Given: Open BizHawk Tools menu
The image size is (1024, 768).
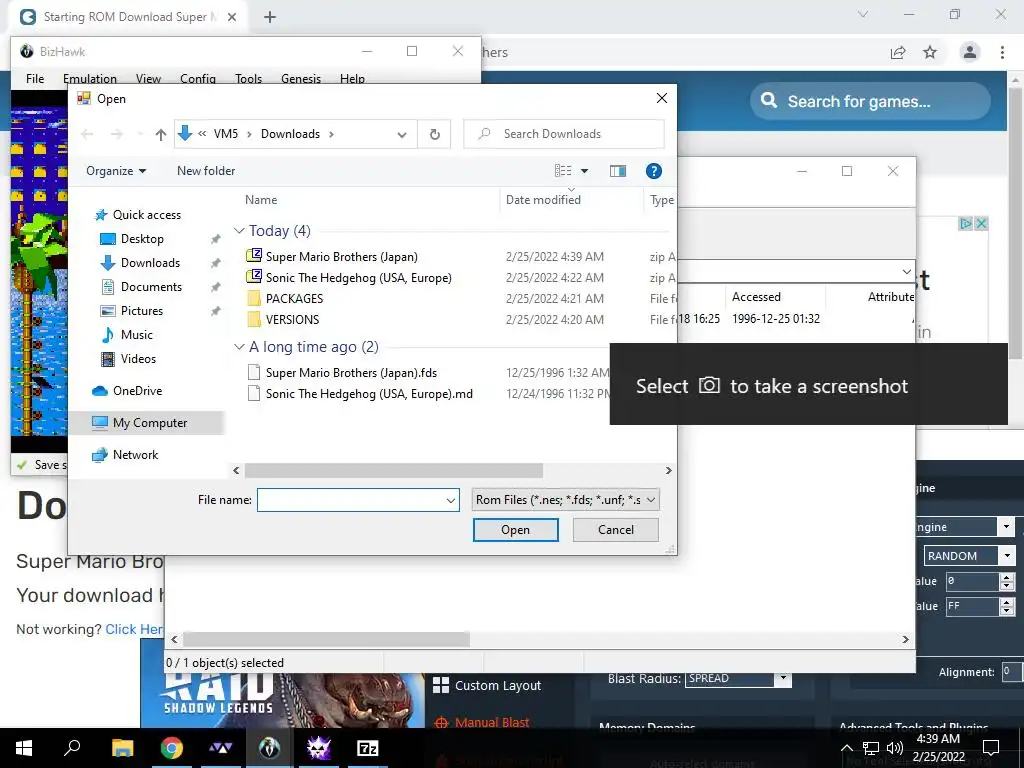Looking at the screenshot, I should point(248,78).
